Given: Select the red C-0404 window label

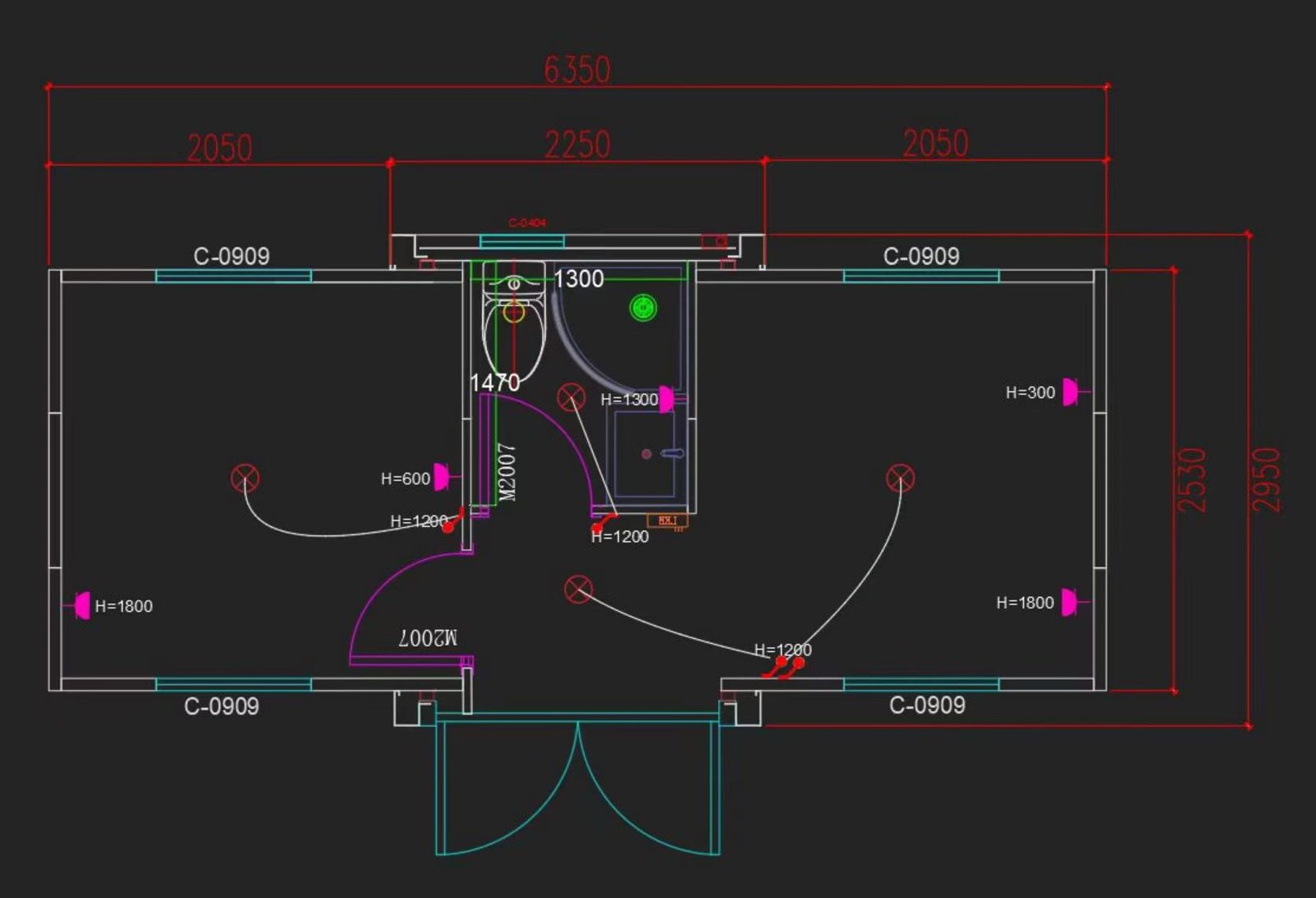Looking at the screenshot, I should coord(527,223).
